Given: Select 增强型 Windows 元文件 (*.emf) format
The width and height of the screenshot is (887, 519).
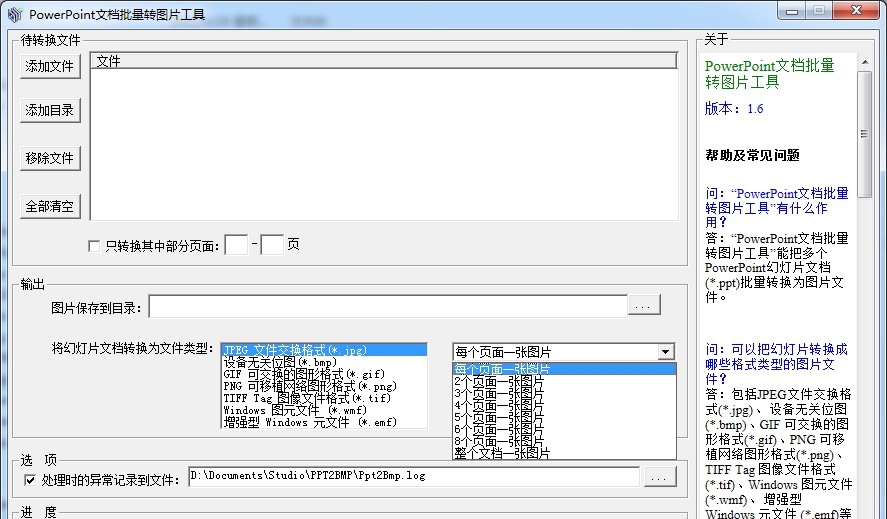Looking at the screenshot, I should tap(324, 422).
